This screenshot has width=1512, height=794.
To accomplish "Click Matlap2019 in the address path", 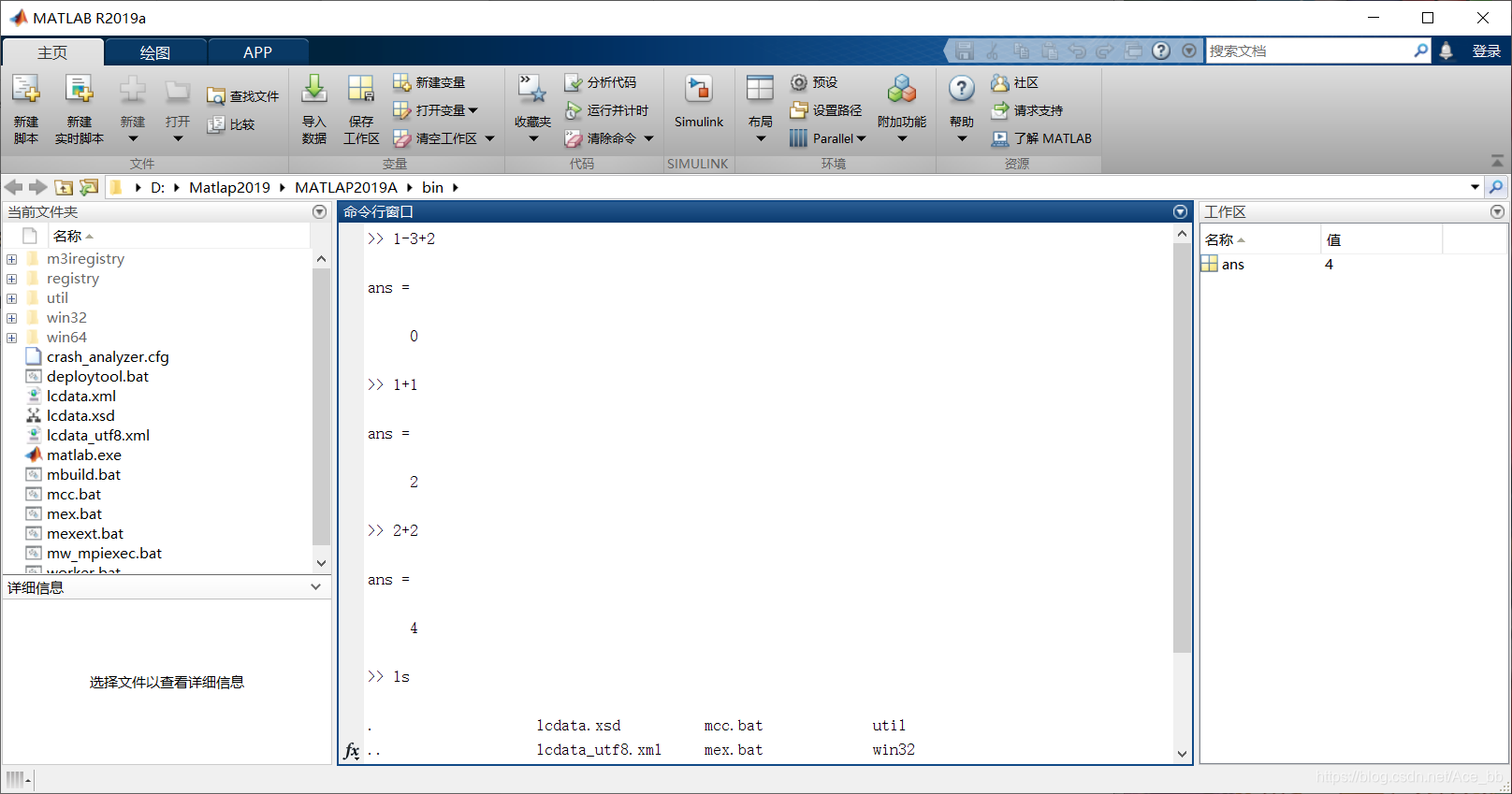I will [x=229, y=187].
